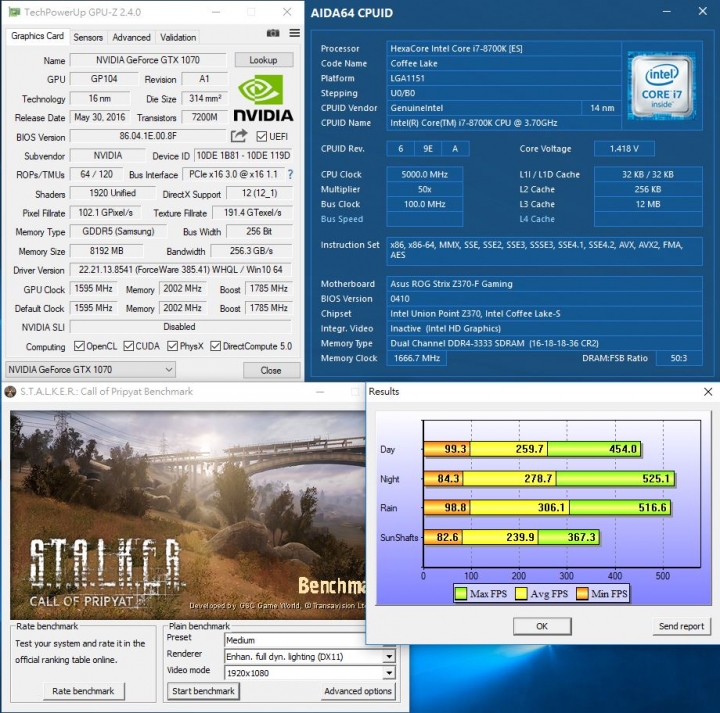Take a screenshot with GPU-Z camera icon
Image resolution: width=720 pixels, height=713 pixels.
pyautogui.click(x=273, y=33)
